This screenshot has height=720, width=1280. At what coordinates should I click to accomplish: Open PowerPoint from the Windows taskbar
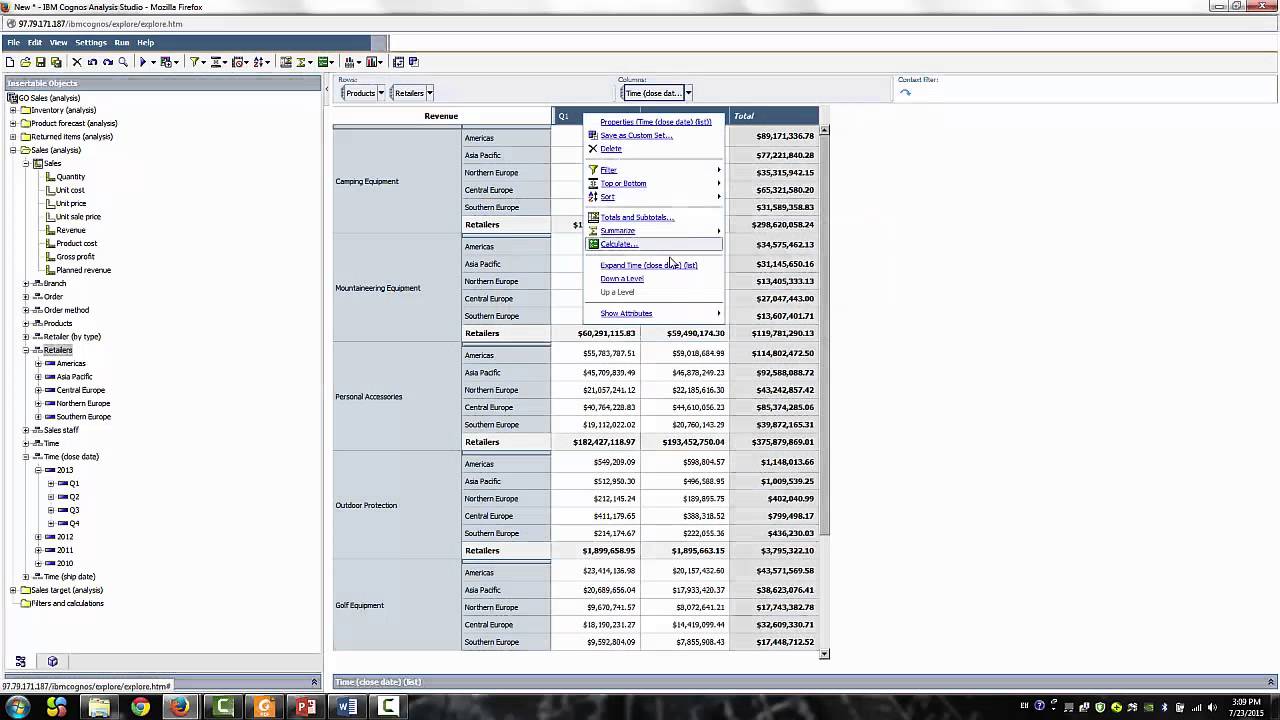tap(305, 707)
